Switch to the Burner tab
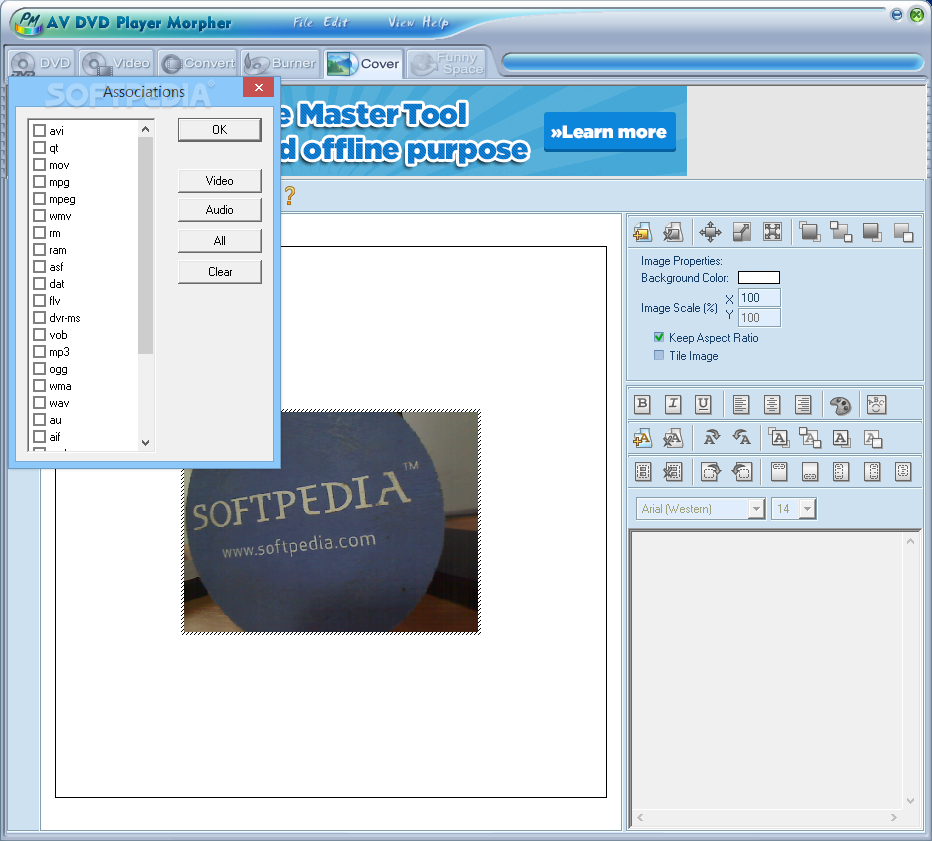932x841 pixels. [x=281, y=64]
